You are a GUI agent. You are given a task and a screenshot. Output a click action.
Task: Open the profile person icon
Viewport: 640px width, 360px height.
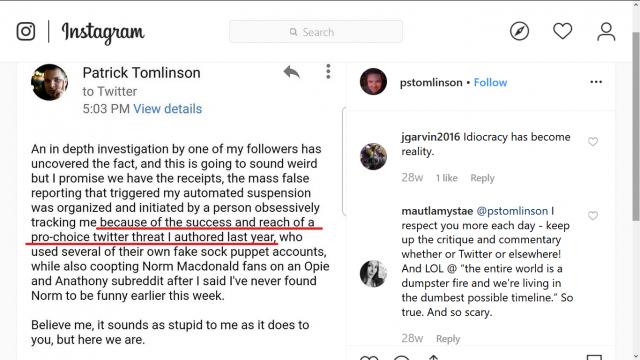(606, 31)
